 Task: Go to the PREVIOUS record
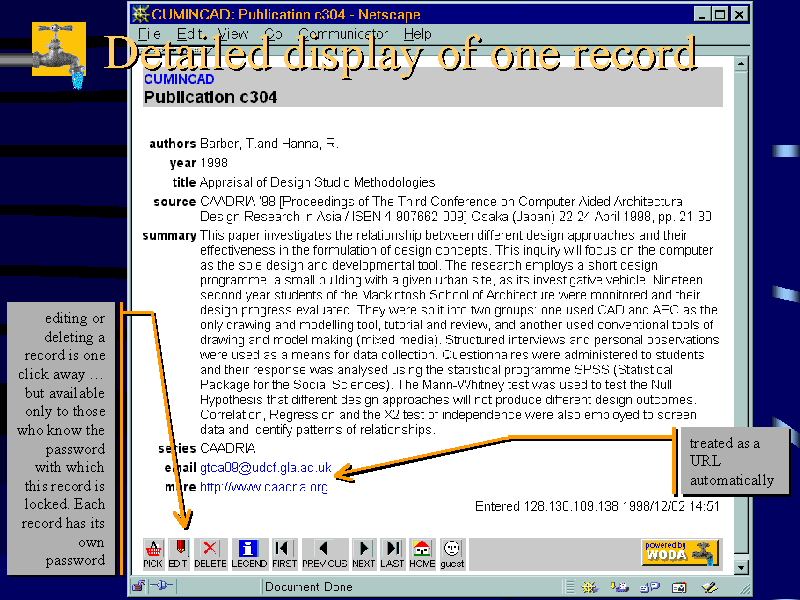coord(325,548)
